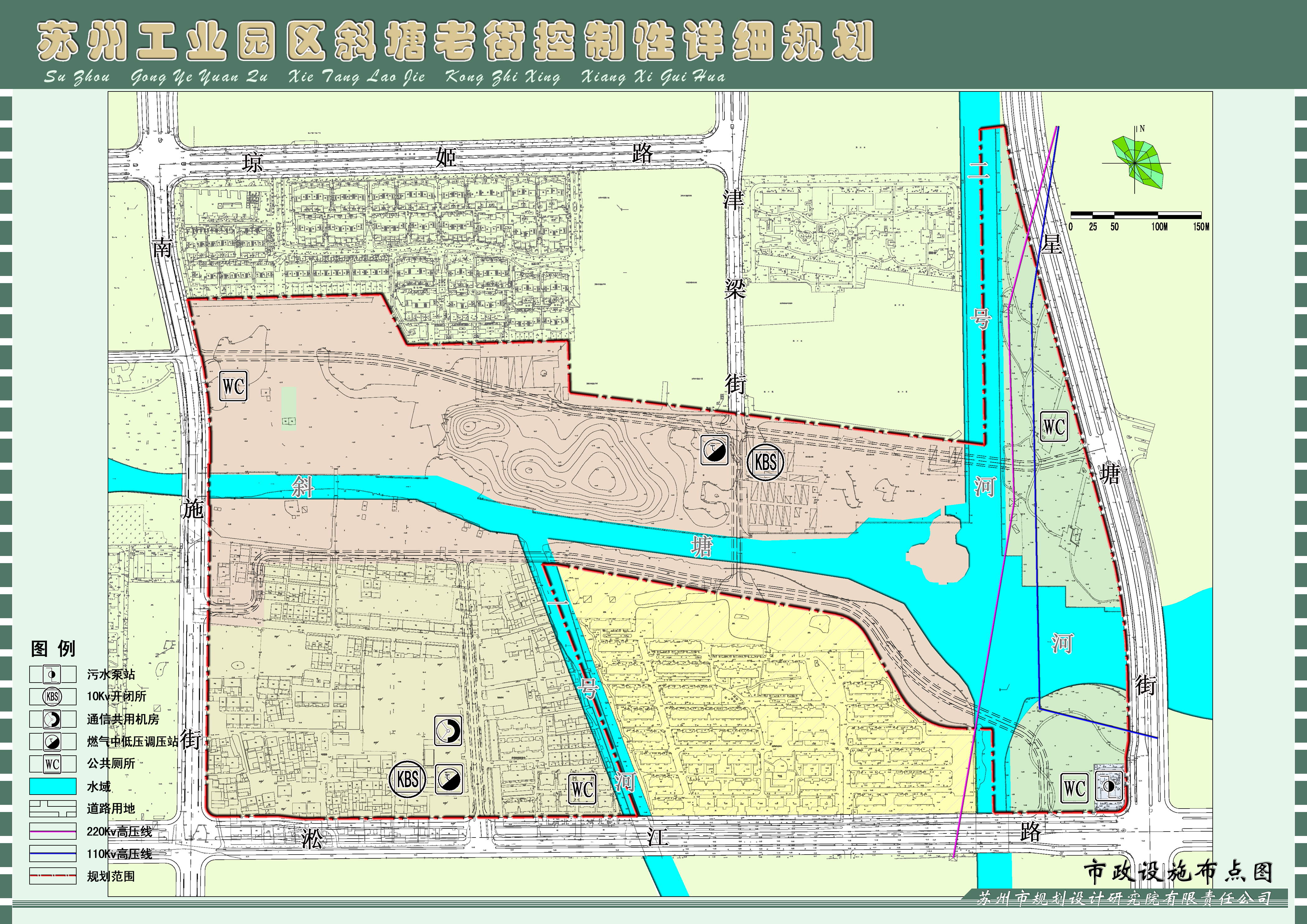Screen dimensions: 1307x924
Task: Click the KBS switching station icon beside 津梁街
Action: coord(765,462)
